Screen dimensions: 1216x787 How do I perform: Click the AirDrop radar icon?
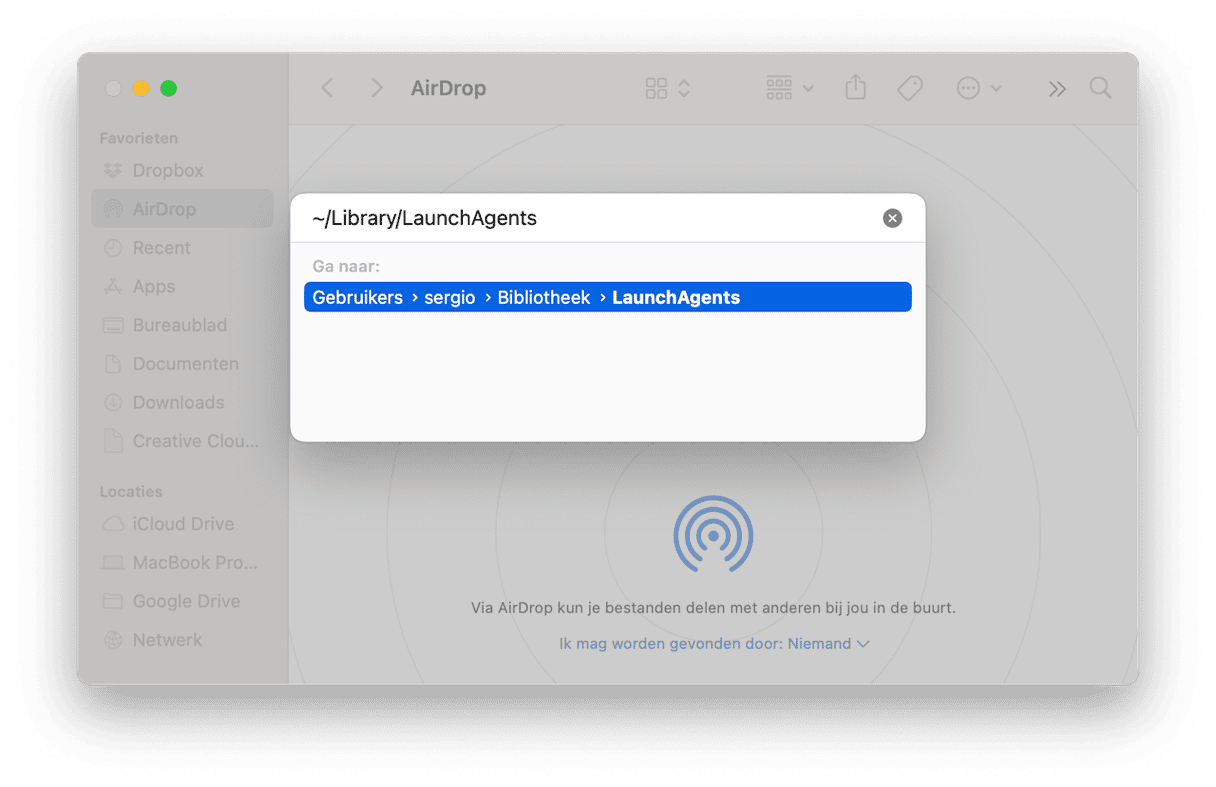(712, 535)
